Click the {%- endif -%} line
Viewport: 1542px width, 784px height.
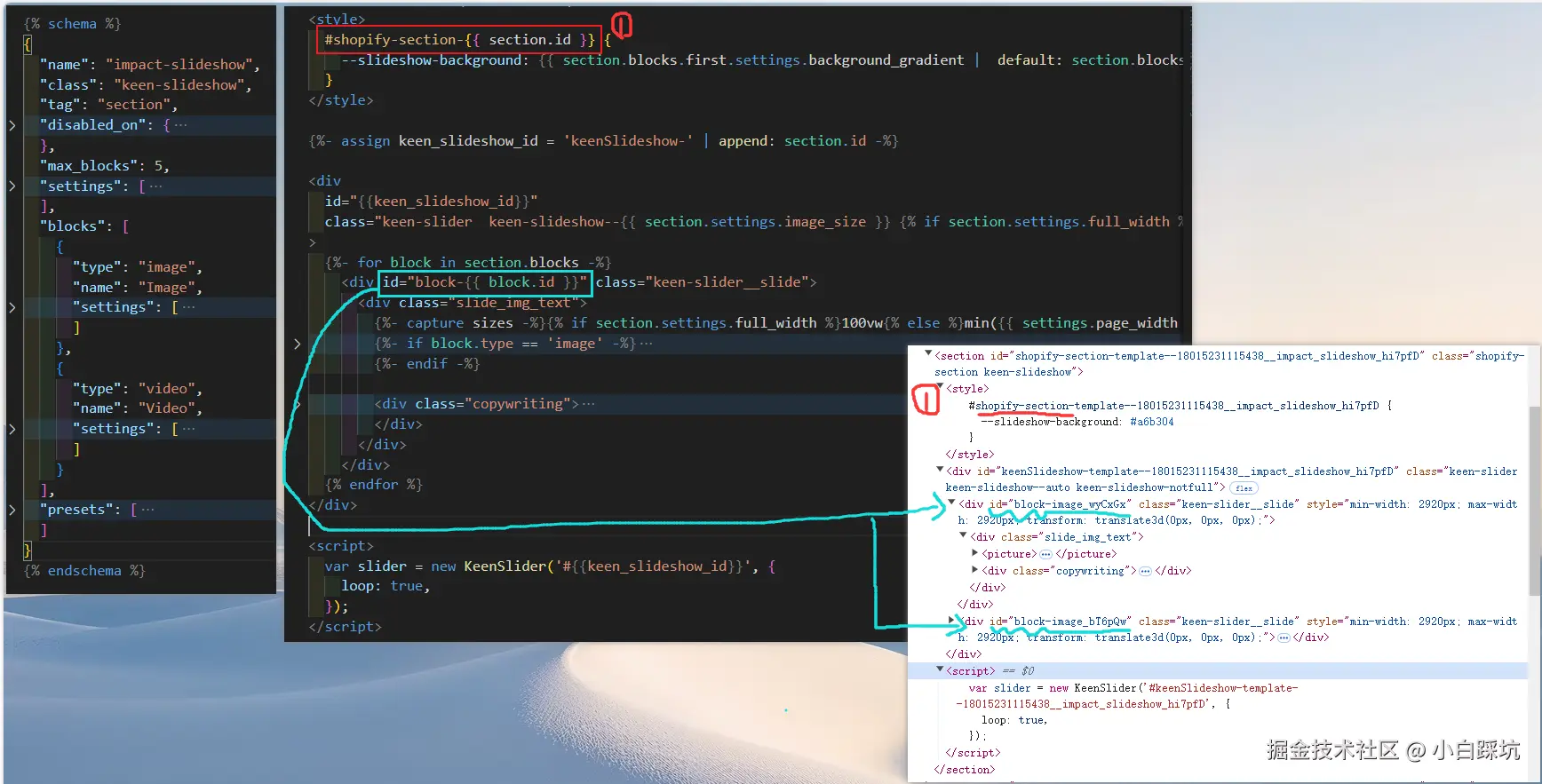coord(426,364)
